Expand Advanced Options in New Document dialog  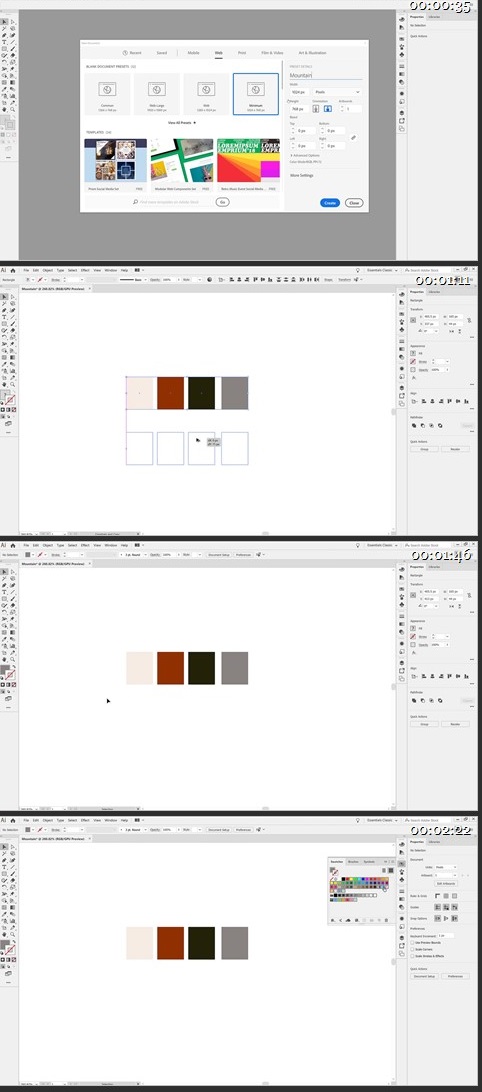click(303, 155)
